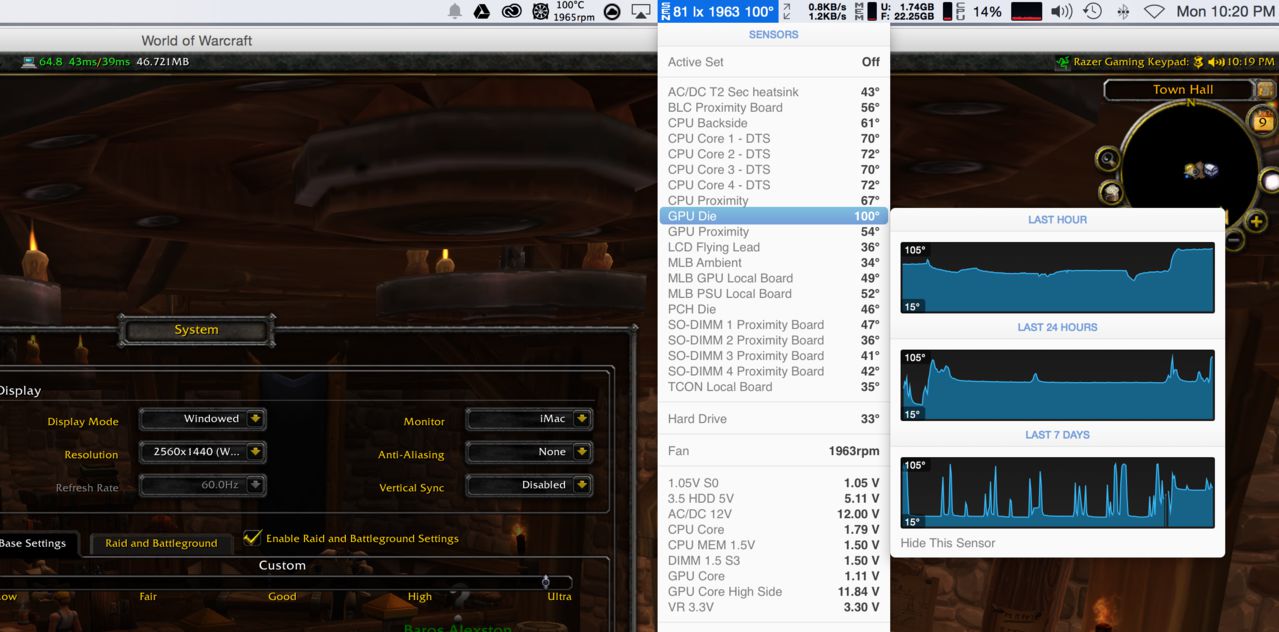1279x632 pixels.
Task: Open the Monitor dropdown set to iMac
Action: point(530,419)
